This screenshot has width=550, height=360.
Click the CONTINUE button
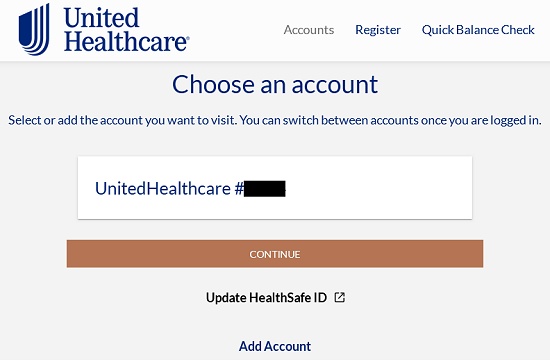coord(275,254)
